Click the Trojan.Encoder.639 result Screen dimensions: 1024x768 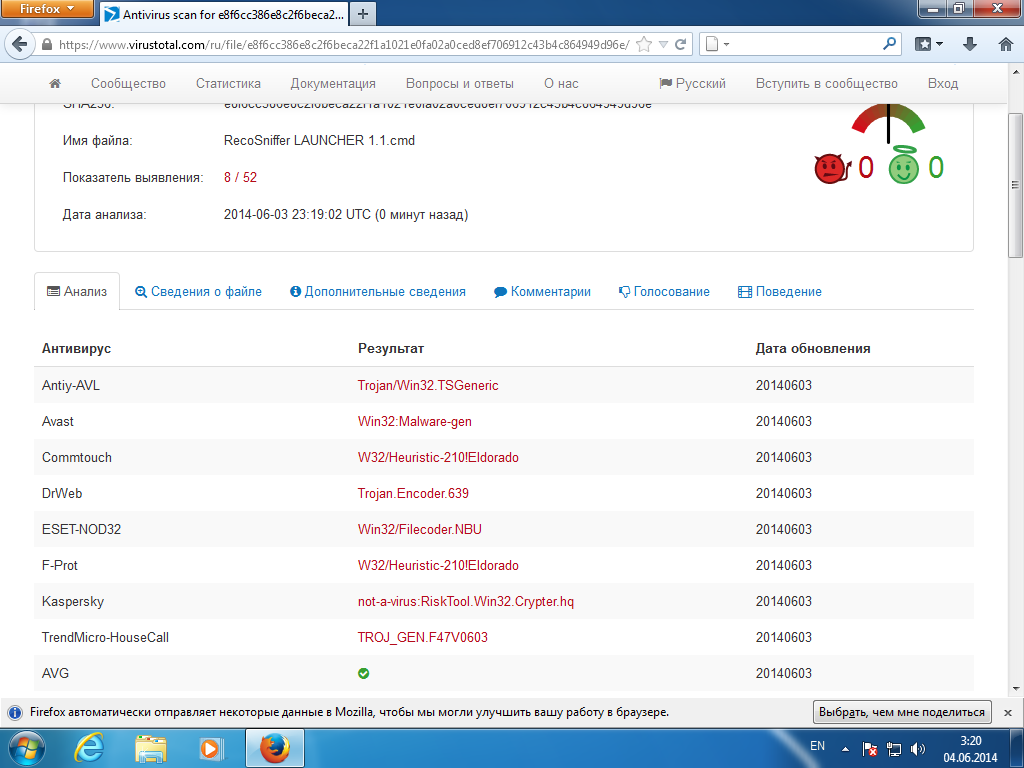pyautogui.click(x=413, y=493)
